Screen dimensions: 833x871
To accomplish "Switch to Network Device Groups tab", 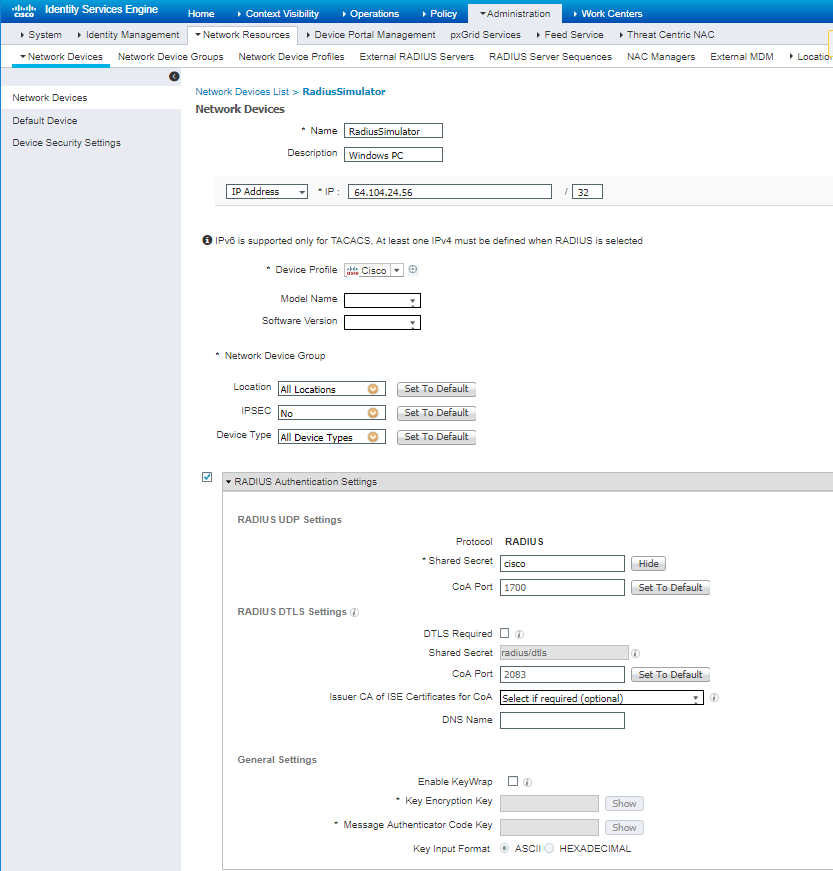I will tap(170, 57).
